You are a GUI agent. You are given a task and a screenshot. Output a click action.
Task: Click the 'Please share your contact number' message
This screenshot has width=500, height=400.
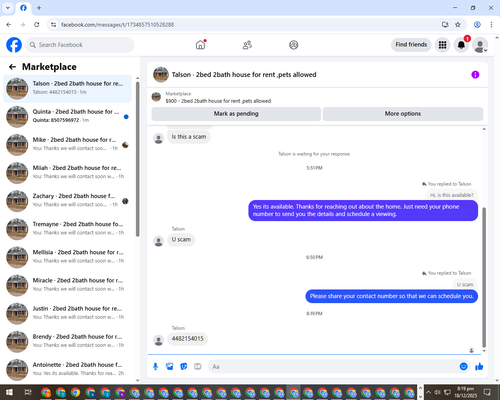392,296
